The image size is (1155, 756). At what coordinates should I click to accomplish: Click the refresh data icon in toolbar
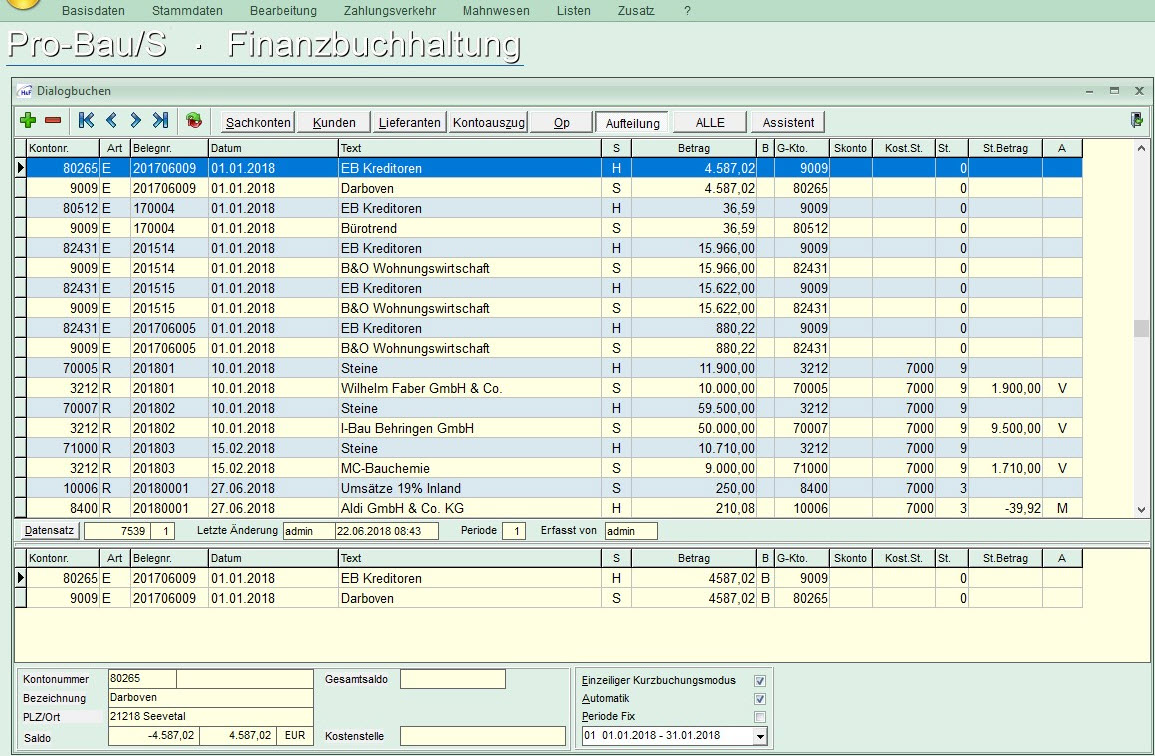(x=194, y=121)
